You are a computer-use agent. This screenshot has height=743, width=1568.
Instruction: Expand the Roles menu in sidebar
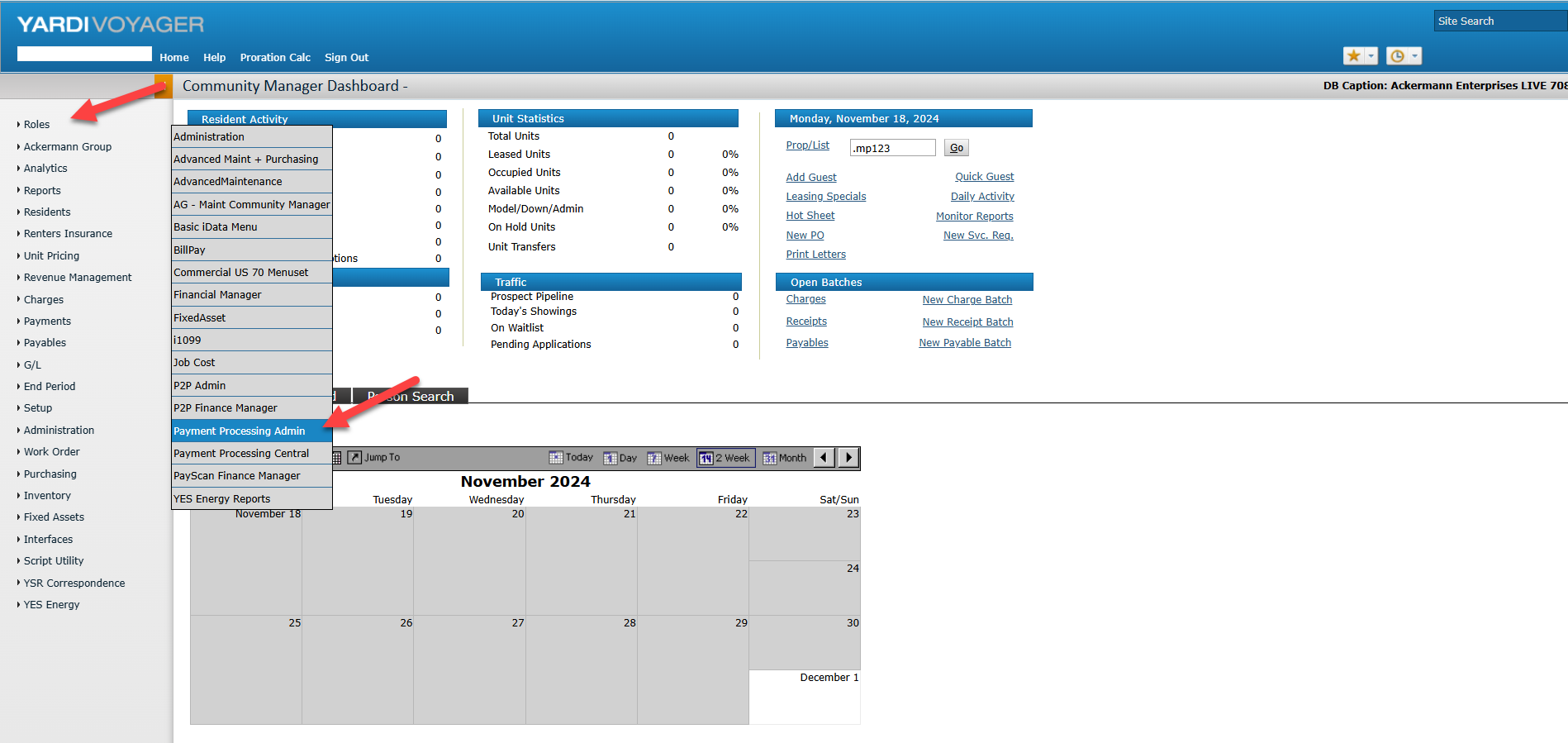coord(36,125)
